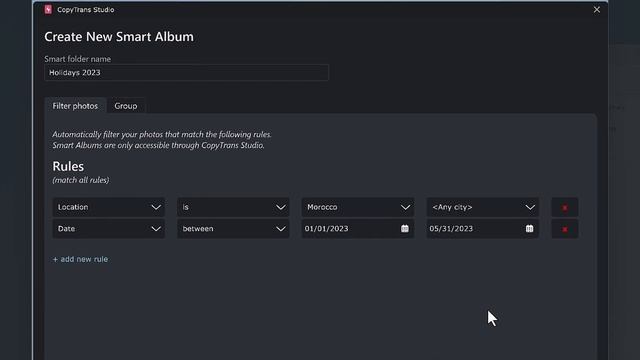Delete the Date rule with red X

tap(565, 229)
